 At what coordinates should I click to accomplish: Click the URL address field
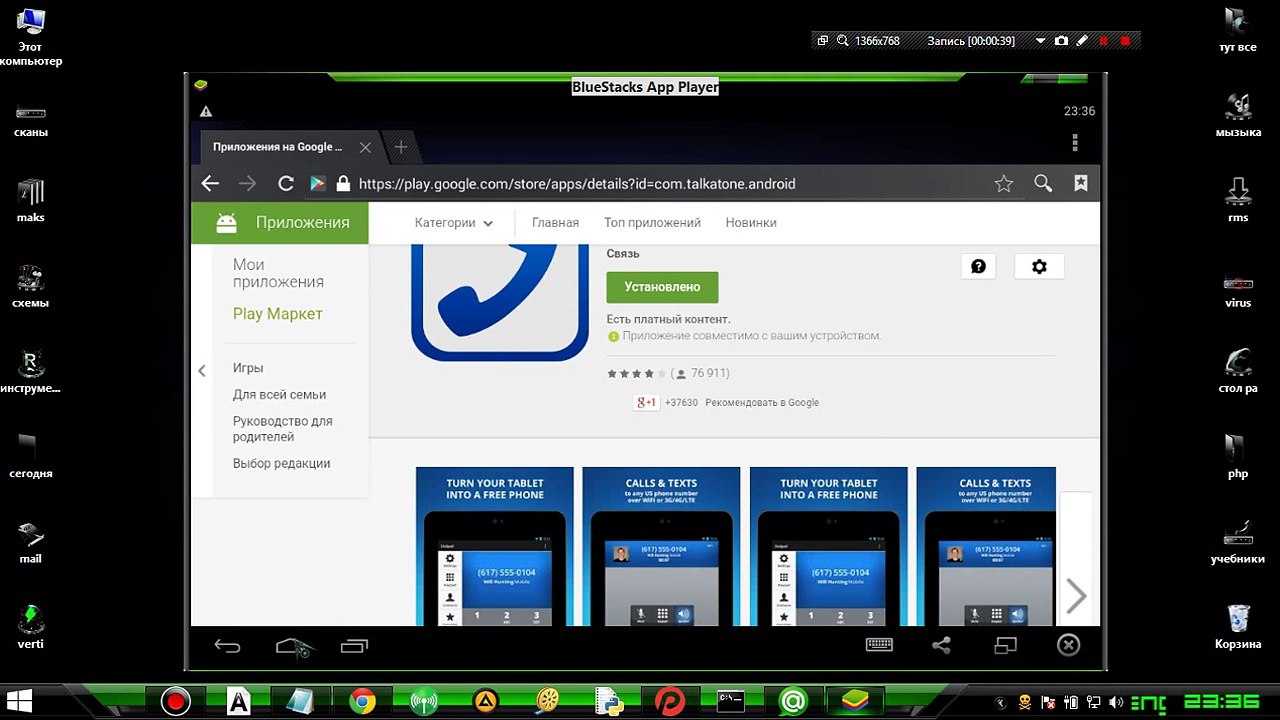(660, 184)
